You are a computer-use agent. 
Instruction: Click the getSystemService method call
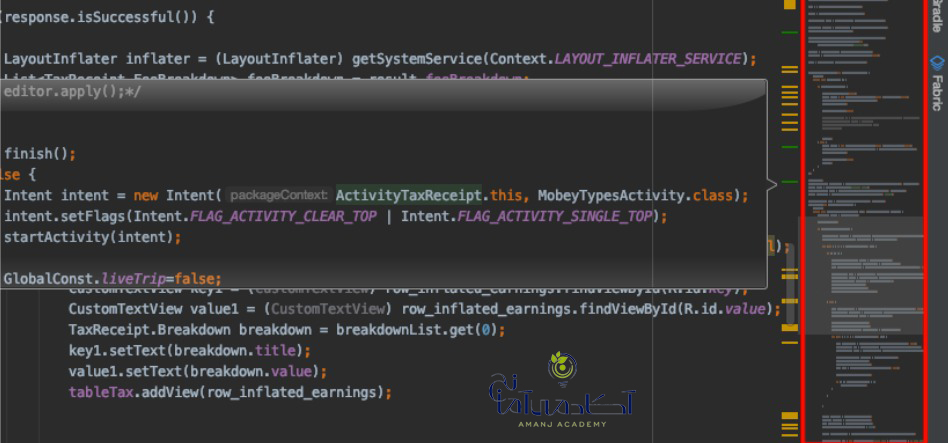[417, 59]
